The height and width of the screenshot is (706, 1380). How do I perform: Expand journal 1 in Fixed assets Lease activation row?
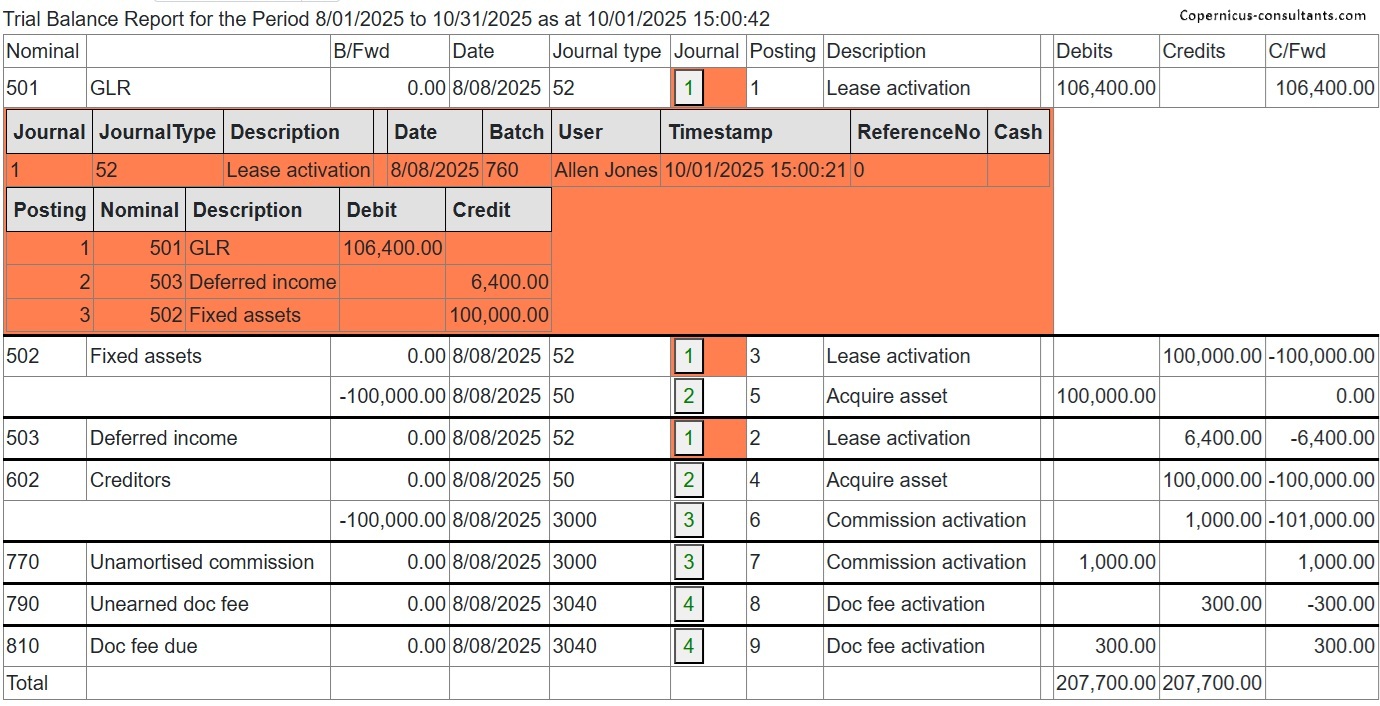coord(689,356)
